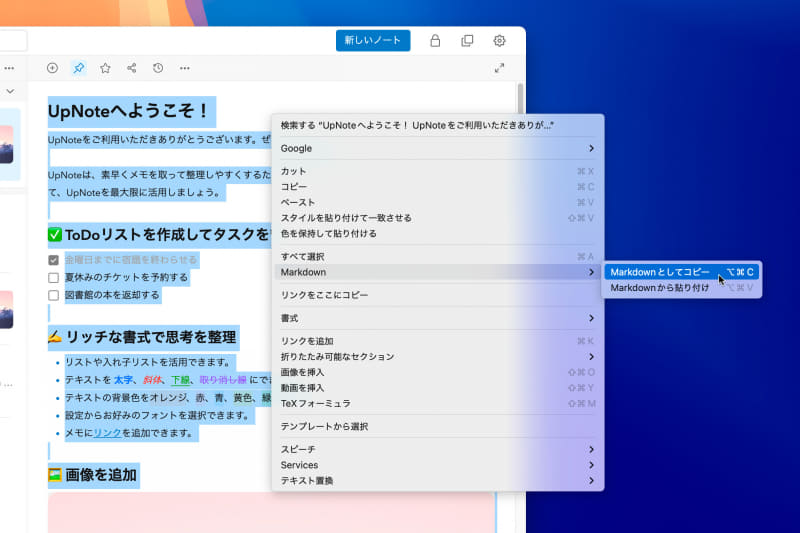Viewport: 800px width, 533px height.
Task: Click the sidebar ellipsis icon at left edge
Action: coord(9,68)
